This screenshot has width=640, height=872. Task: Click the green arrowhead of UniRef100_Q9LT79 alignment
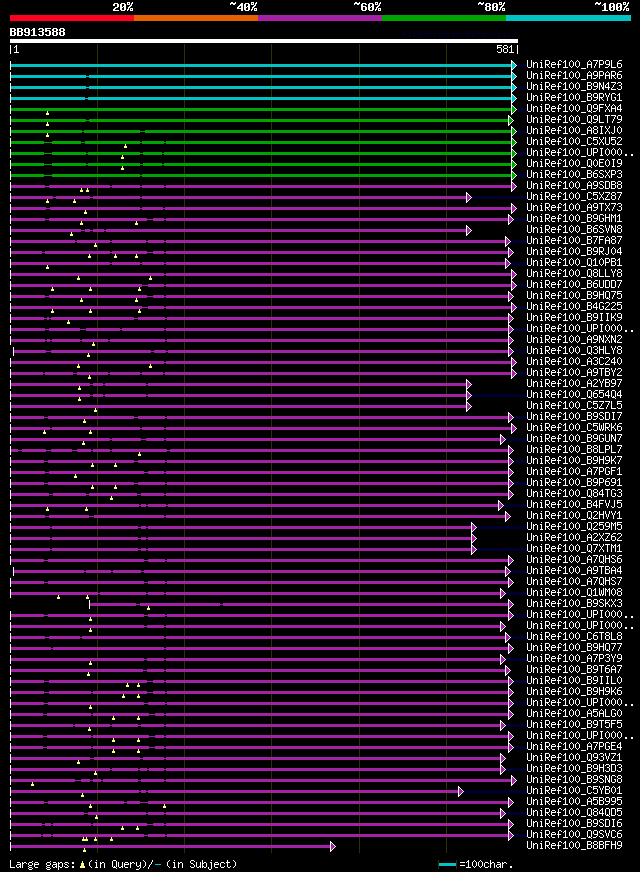pyautogui.click(x=510, y=120)
